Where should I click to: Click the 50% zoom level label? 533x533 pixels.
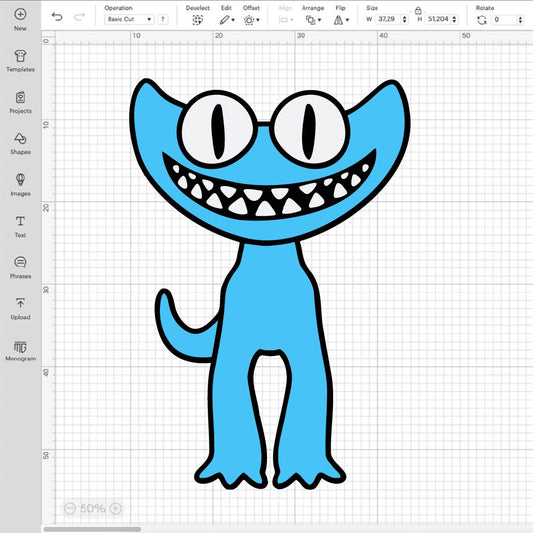tap(92, 509)
